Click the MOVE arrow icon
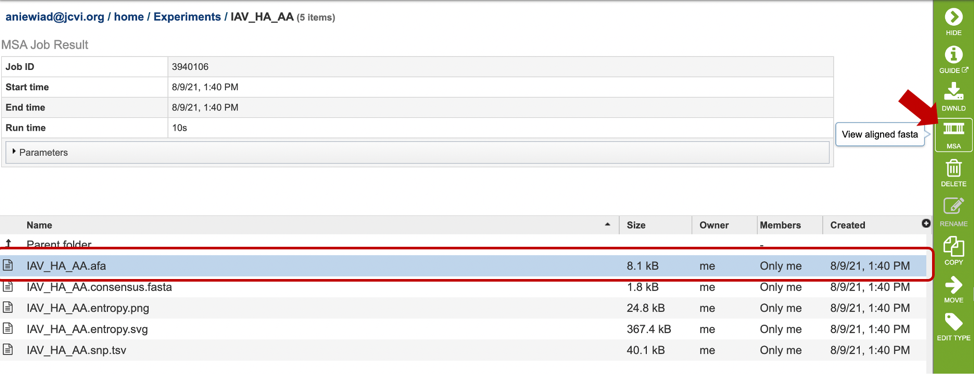Screen dimensions: 974x375 (x=953, y=284)
